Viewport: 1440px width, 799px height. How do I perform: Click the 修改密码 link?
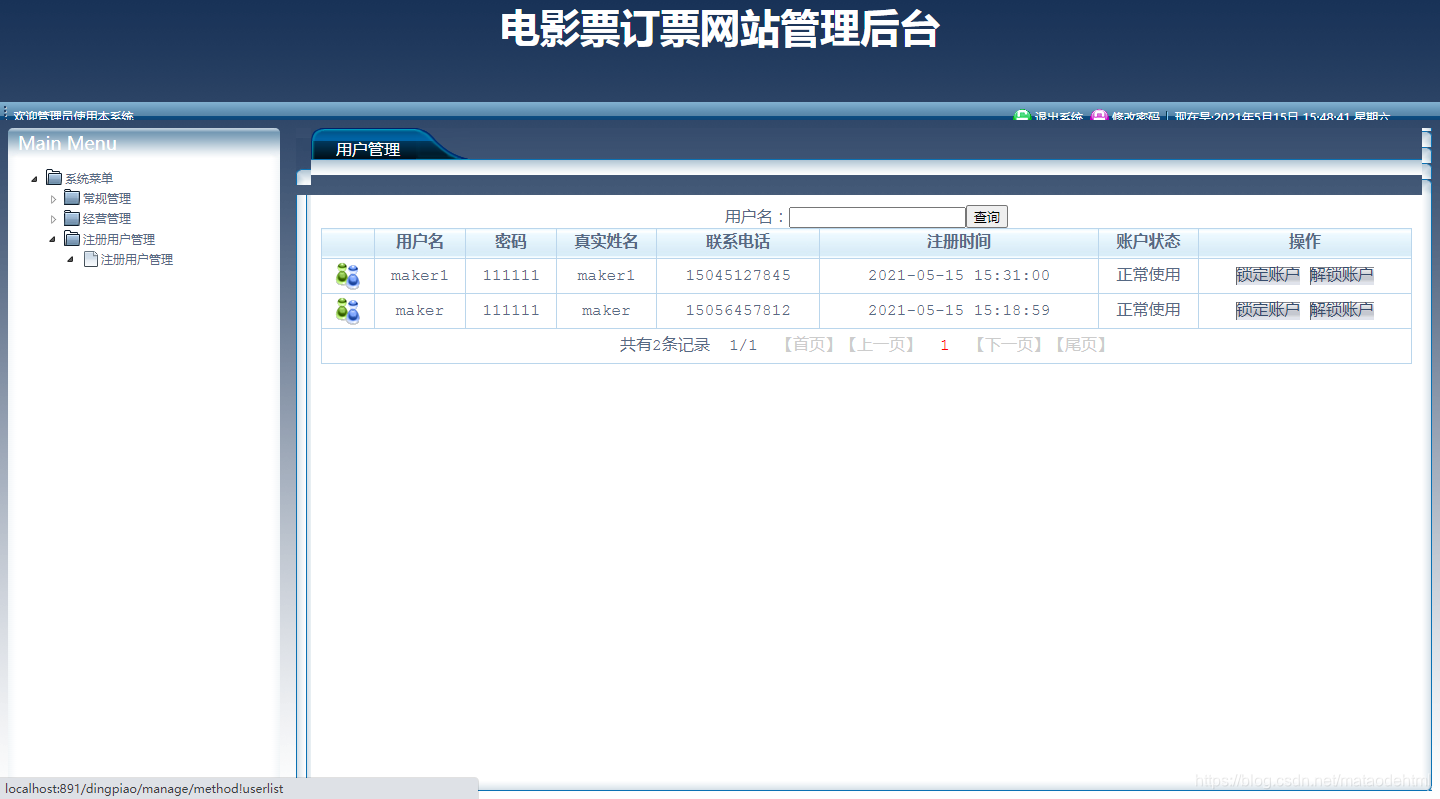(x=1136, y=116)
